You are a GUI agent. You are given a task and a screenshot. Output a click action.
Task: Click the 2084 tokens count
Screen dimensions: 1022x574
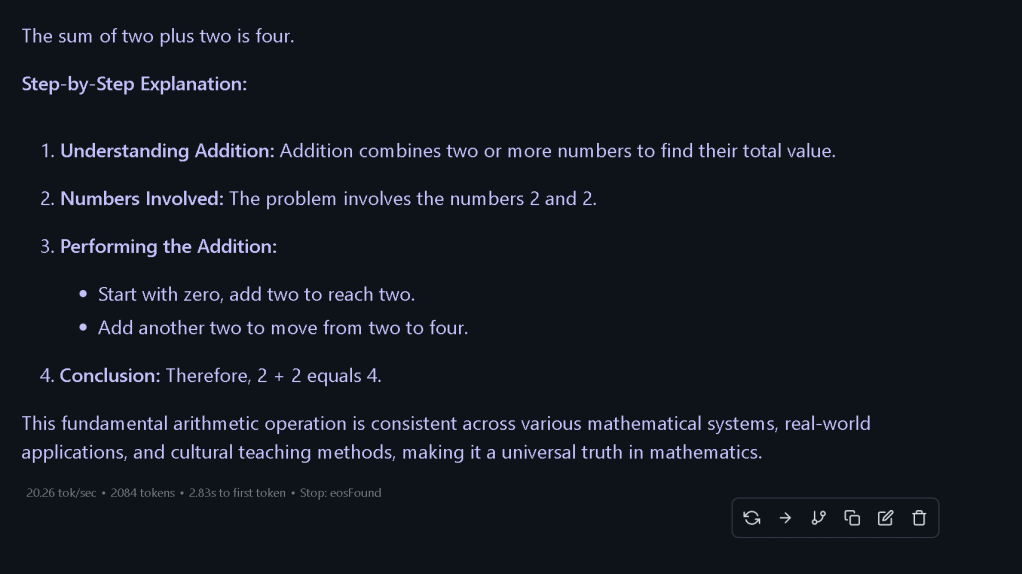click(x=143, y=493)
